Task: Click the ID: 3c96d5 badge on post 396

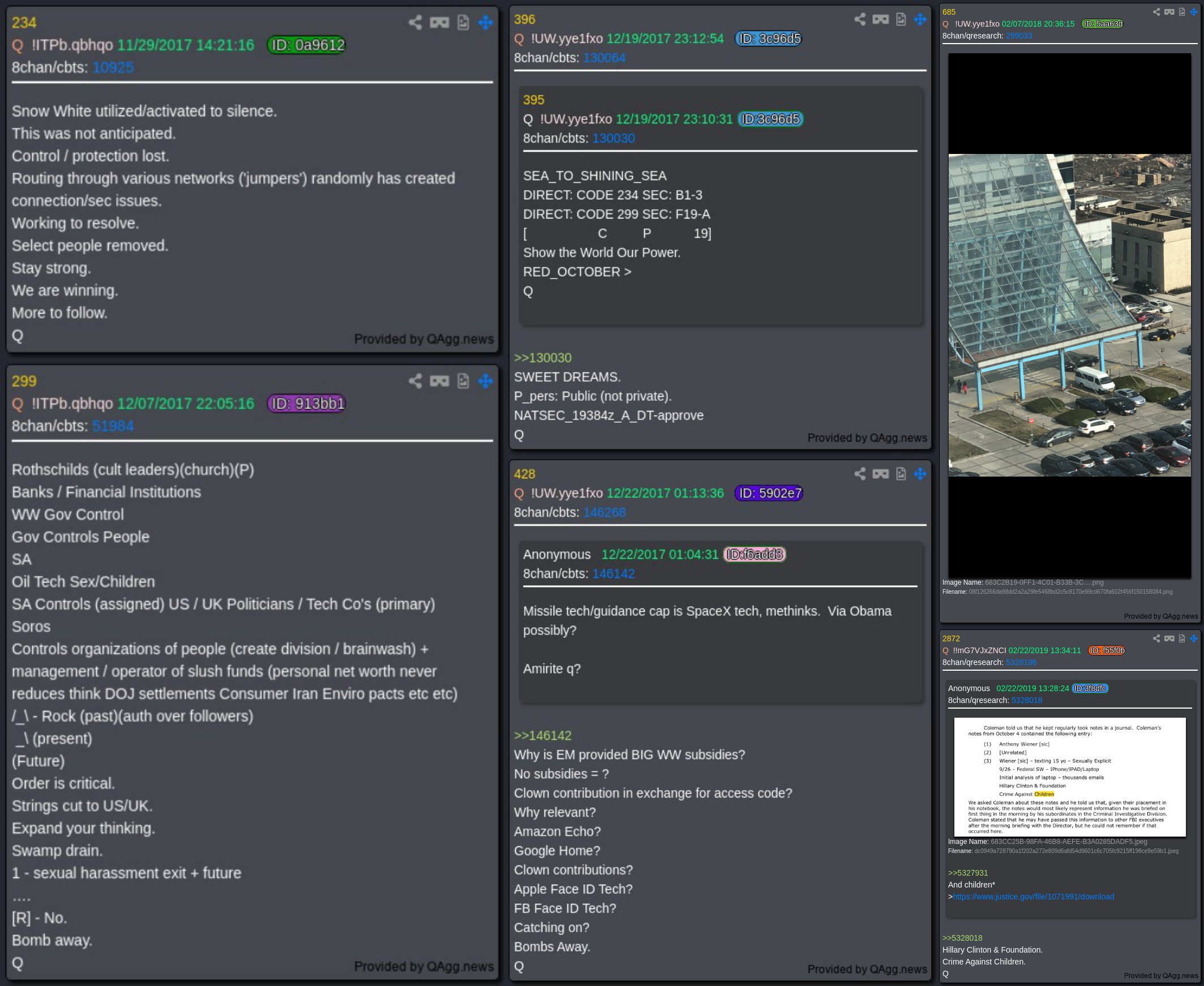Action: pyautogui.click(x=768, y=38)
